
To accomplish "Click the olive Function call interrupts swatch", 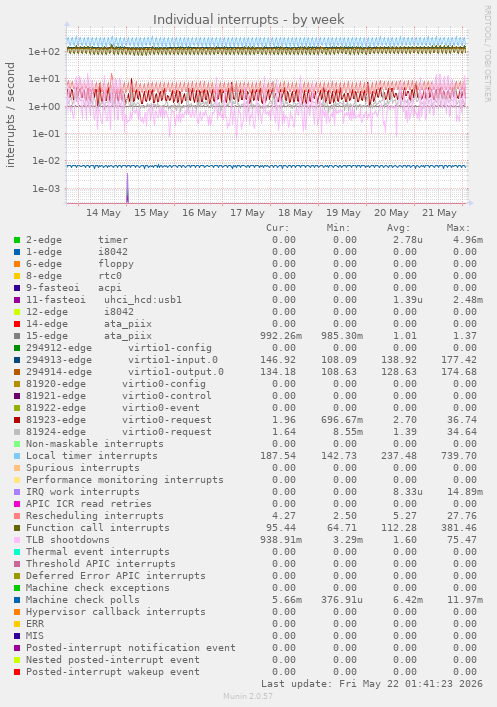I will (x=17, y=528).
